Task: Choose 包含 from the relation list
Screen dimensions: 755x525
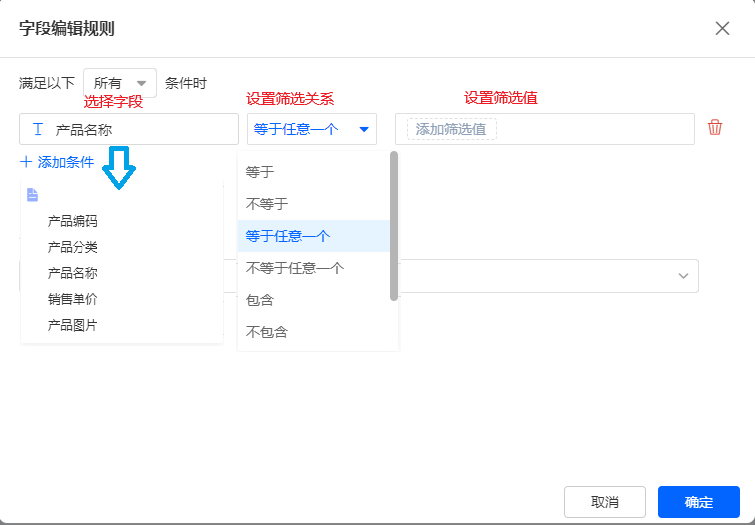Action: click(x=260, y=300)
